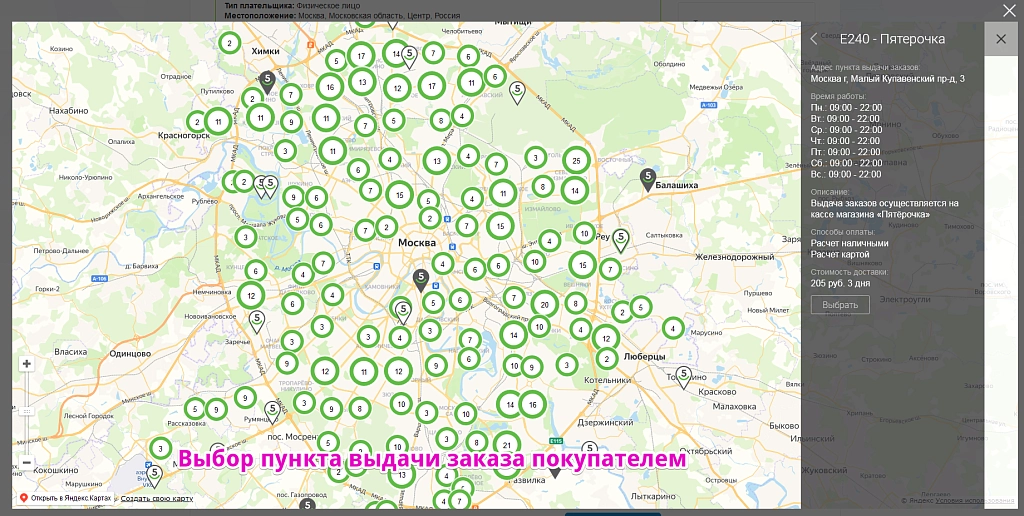Click the cluster marker numbered 21
1024x516 pixels.
pyautogui.click(x=507, y=445)
